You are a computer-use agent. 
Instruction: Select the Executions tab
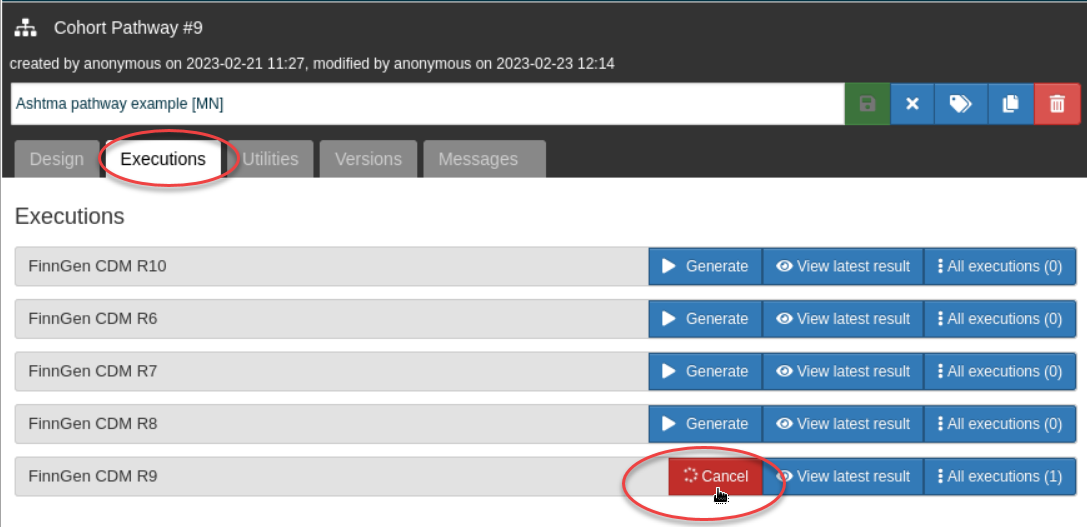point(163,159)
